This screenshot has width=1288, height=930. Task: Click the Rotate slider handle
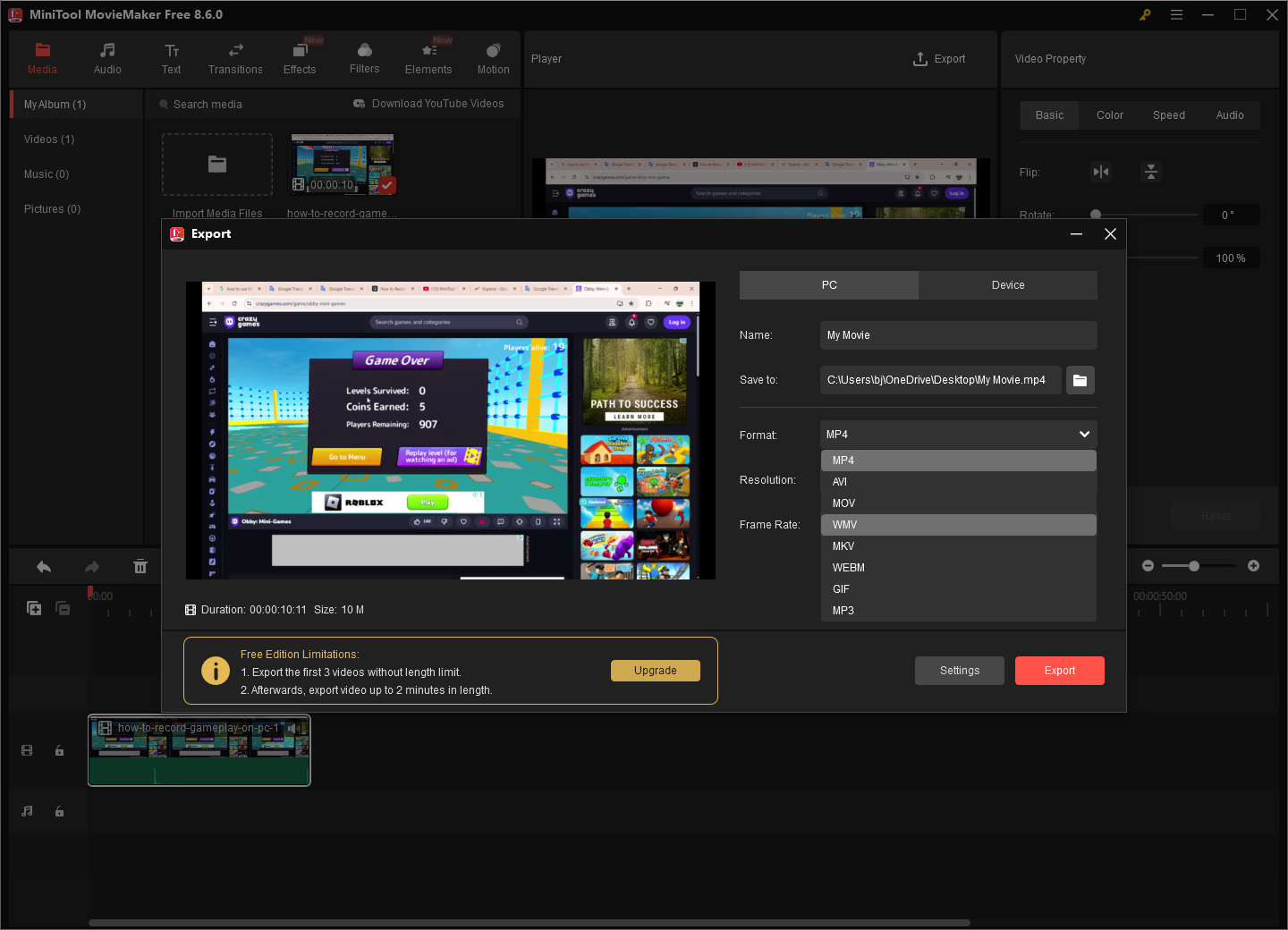1096,215
